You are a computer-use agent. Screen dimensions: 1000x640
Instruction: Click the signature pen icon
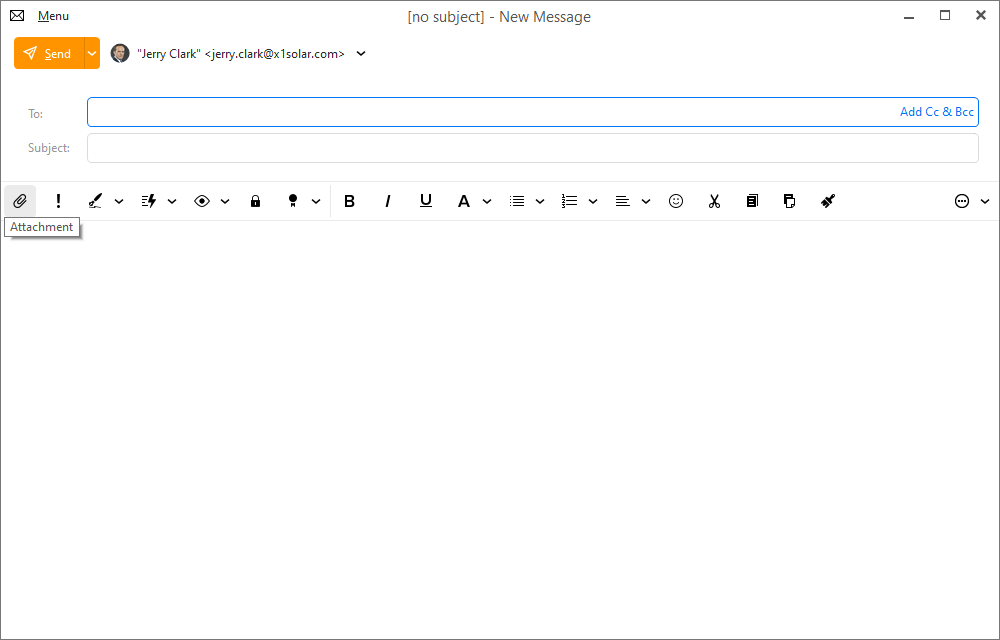(x=95, y=201)
